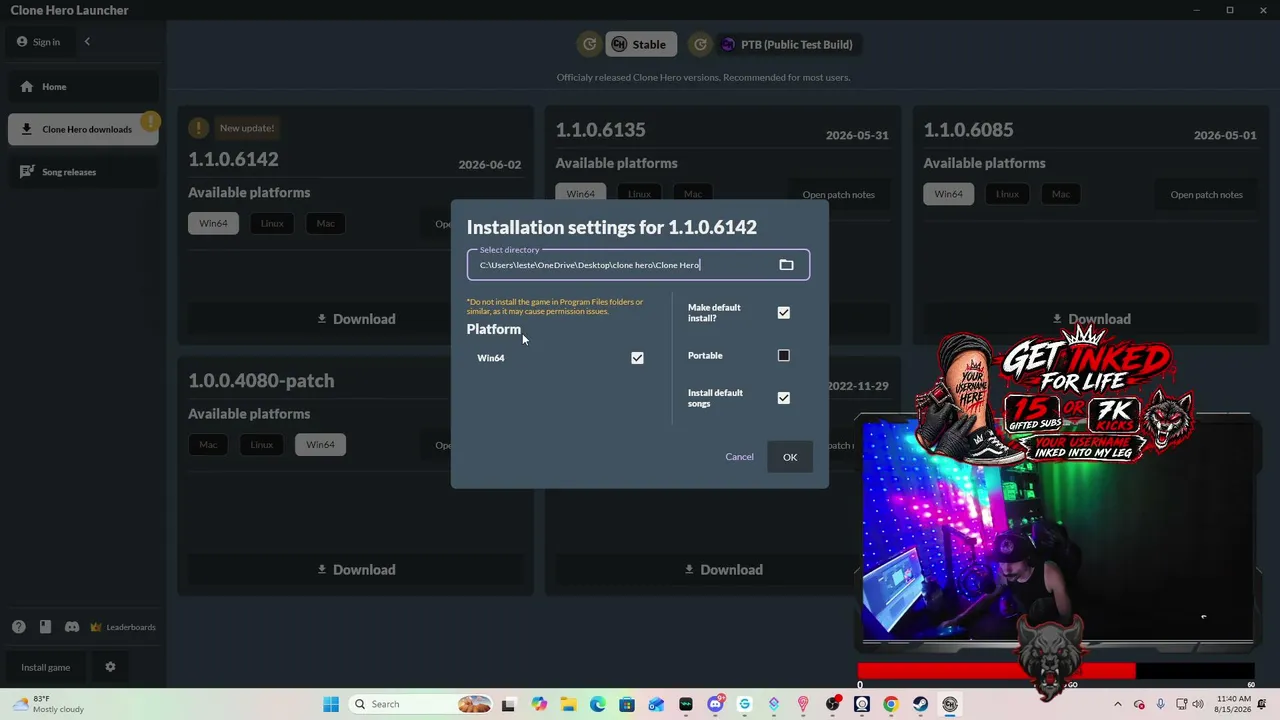Enable the Portable checkbox
1280x720 pixels.
point(784,356)
